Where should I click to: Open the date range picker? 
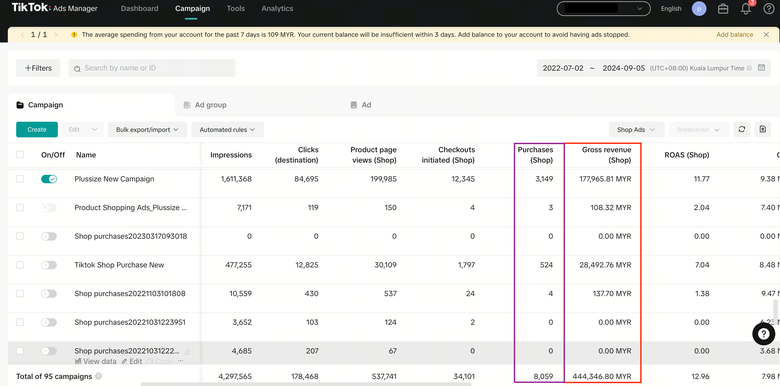[654, 68]
